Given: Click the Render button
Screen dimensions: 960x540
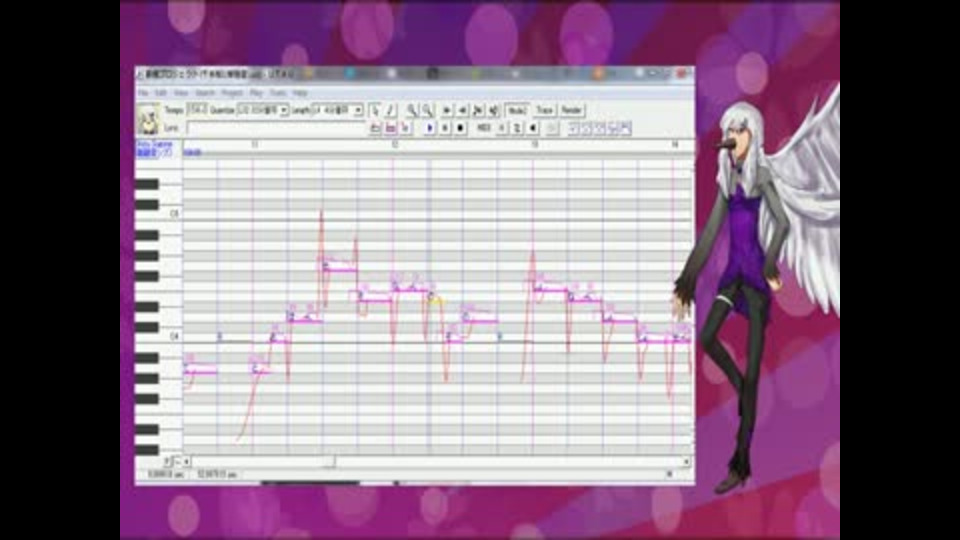Looking at the screenshot, I should 571,110.
